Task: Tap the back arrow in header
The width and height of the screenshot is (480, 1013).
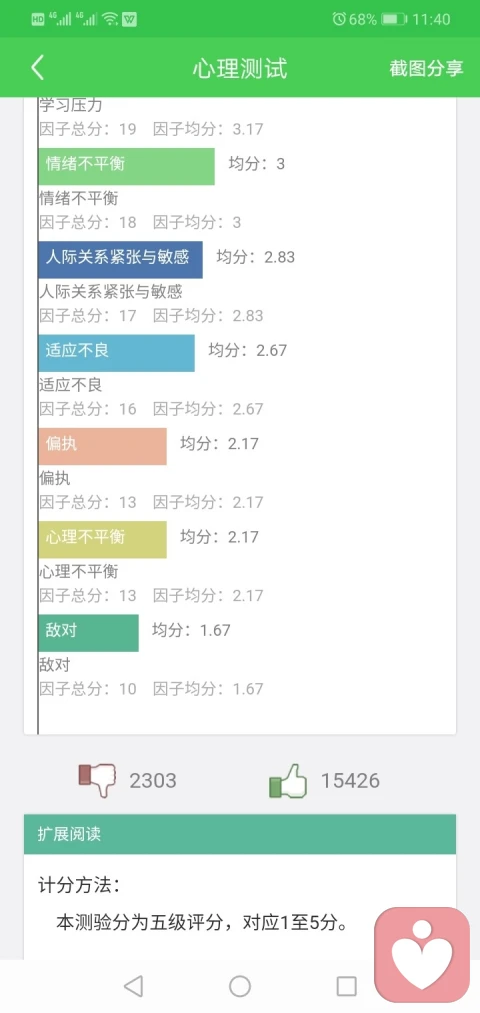Action: [x=37, y=68]
